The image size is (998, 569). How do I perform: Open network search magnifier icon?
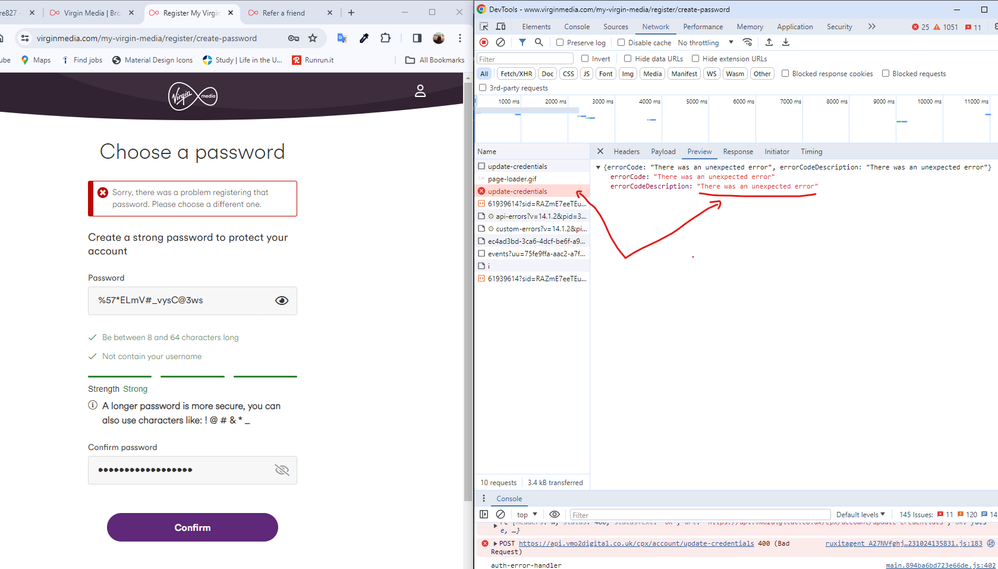tap(538, 43)
